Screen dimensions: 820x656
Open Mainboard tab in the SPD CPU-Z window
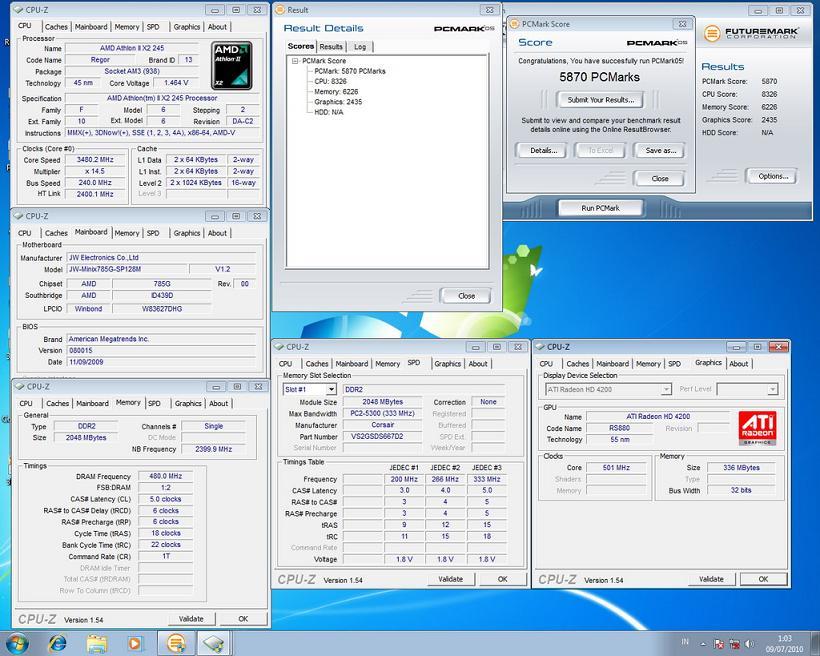[351, 364]
